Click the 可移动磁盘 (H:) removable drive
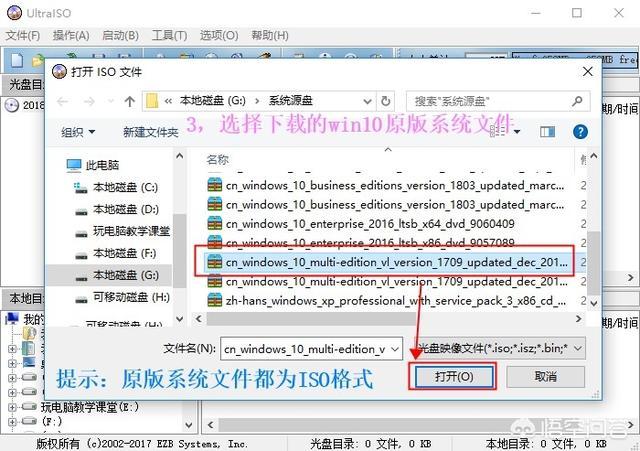The width and height of the screenshot is (640, 451). pyautogui.click(x=129, y=298)
